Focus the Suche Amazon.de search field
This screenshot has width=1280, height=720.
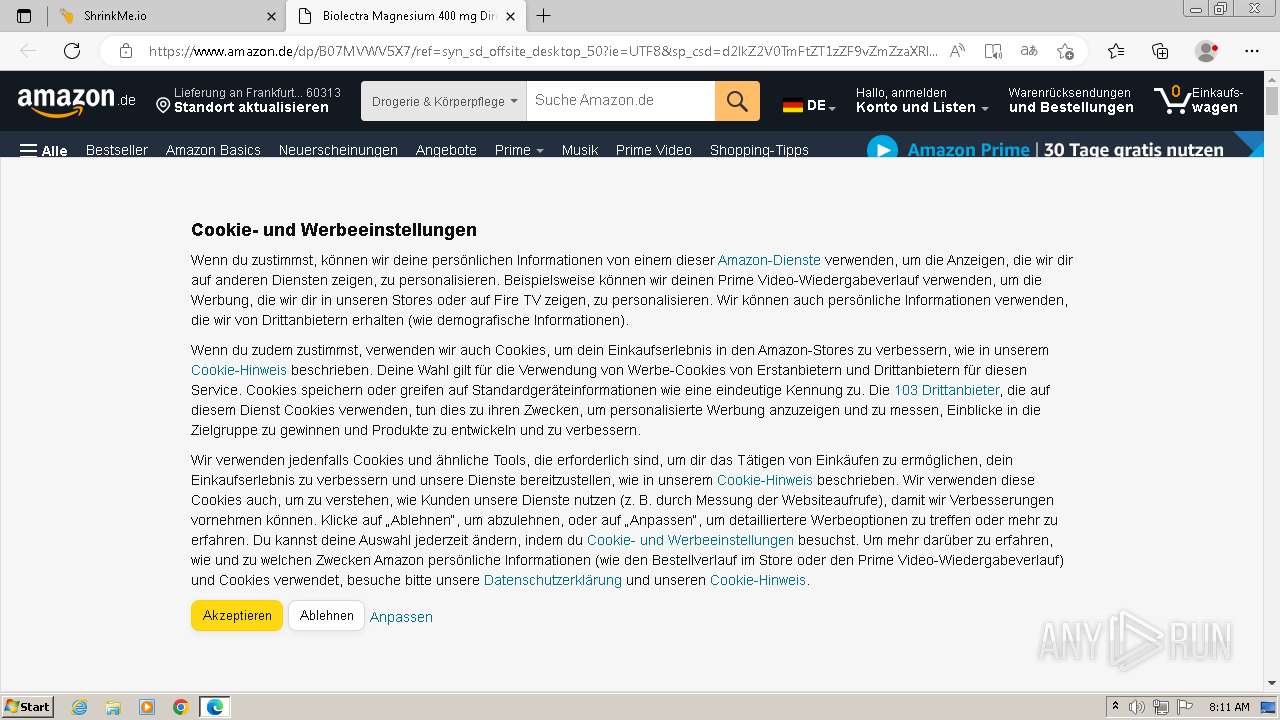tap(620, 101)
